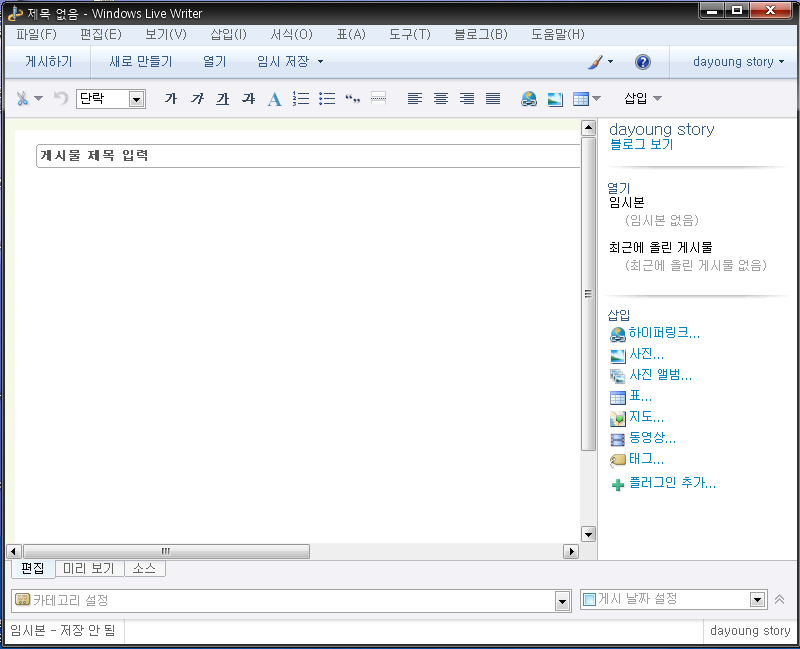800x649 pixels.
Task: Apply bulleted list formatting
Action: [x=327, y=98]
